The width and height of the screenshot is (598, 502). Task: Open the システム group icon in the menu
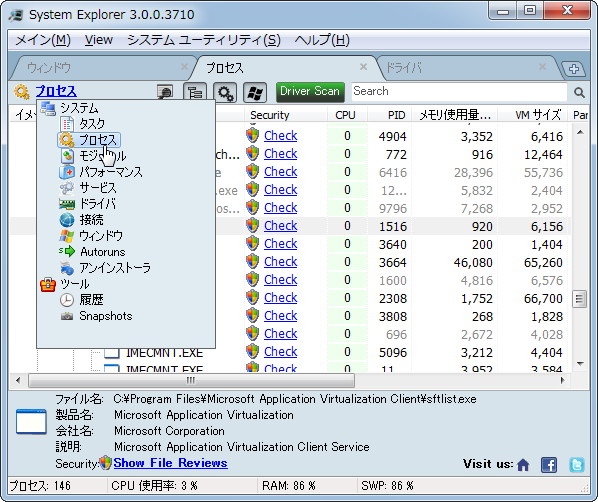[48, 108]
